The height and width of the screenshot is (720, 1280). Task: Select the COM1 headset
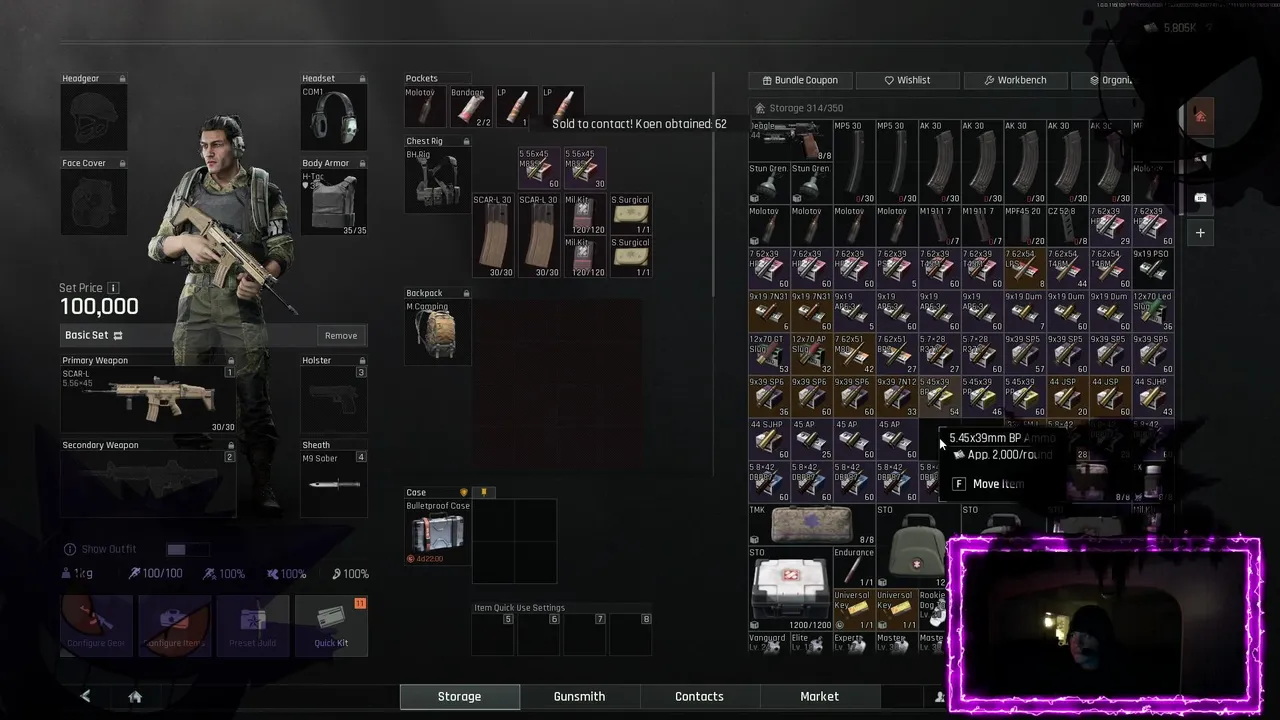tap(333, 117)
